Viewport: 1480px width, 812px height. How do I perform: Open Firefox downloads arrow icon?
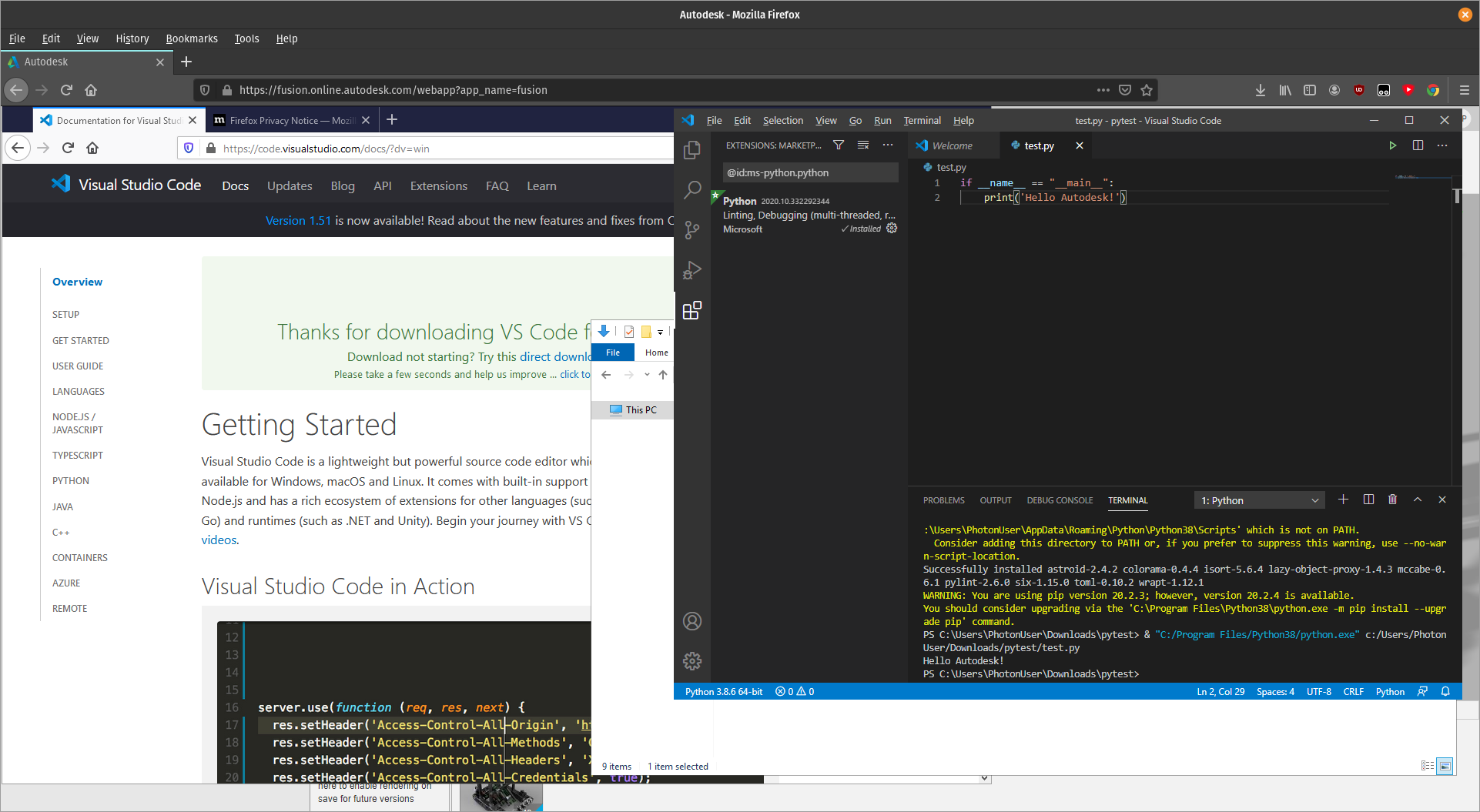click(1261, 90)
